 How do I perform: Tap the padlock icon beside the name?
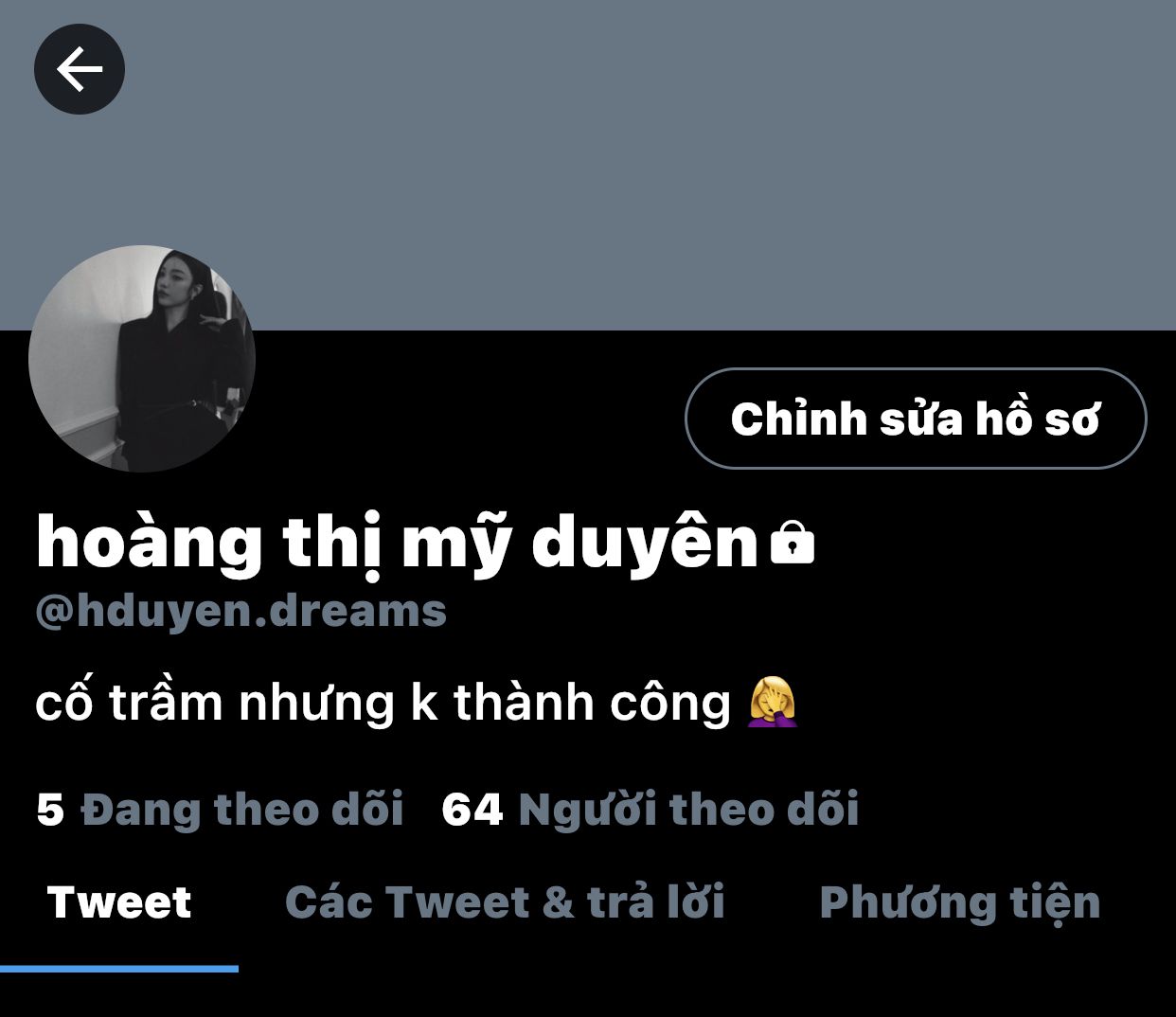pyautogui.click(x=793, y=544)
